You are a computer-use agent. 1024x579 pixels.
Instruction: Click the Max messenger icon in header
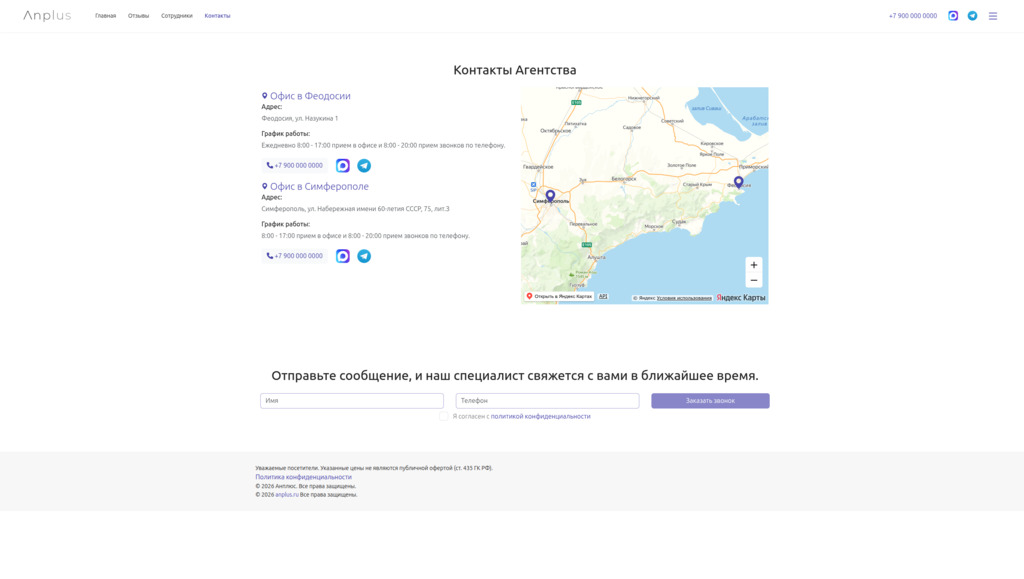pos(953,16)
